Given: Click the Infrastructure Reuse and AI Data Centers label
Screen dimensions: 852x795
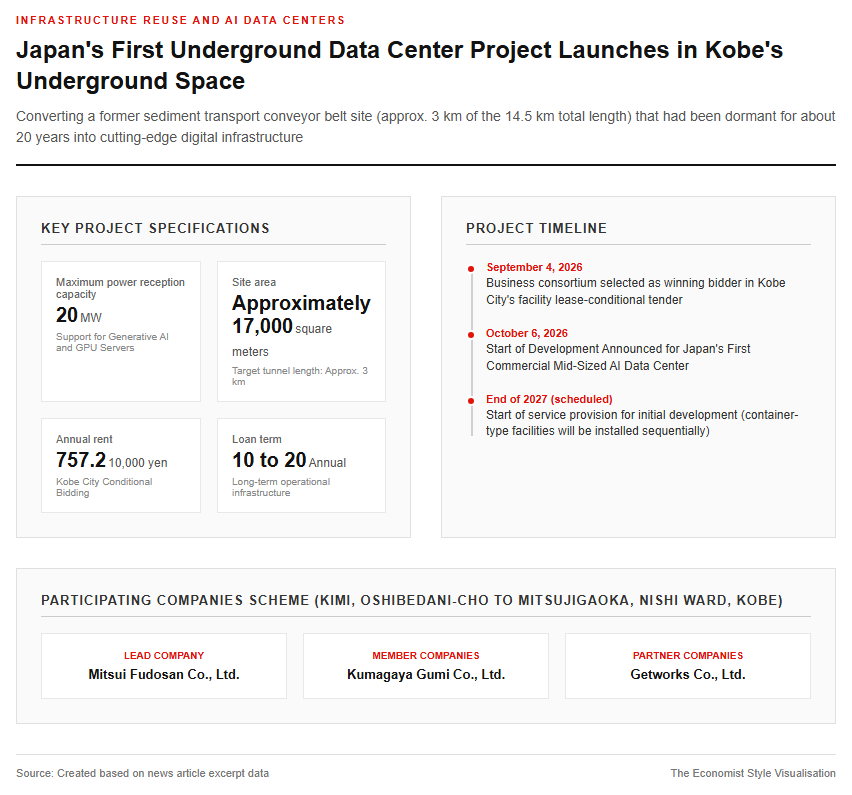Looking at the screenshot, I should click(180, 20).
